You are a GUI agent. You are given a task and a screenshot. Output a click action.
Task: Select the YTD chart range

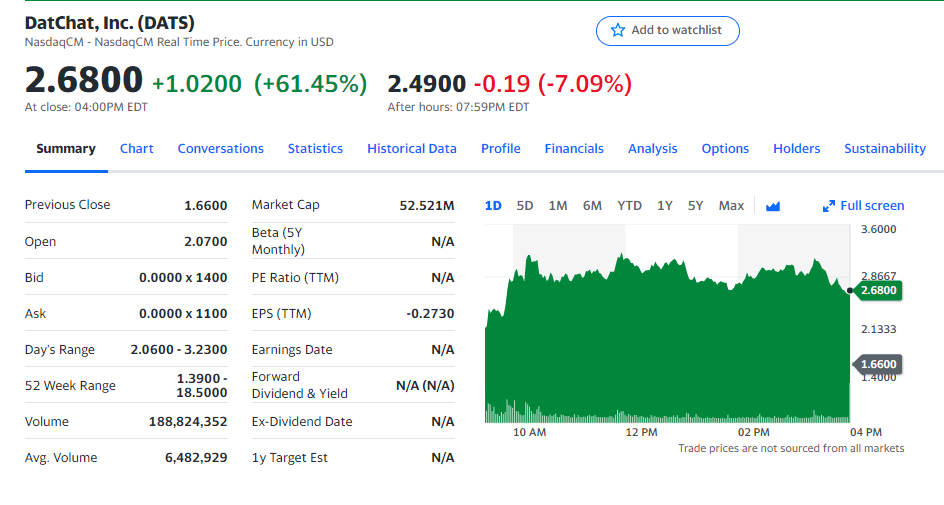pyautogui.click(x=630, y=206)
